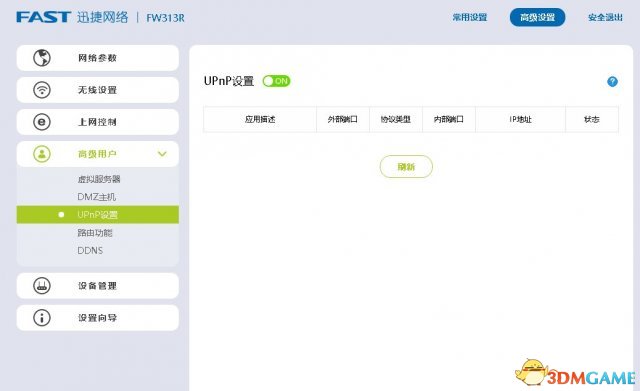
Task: Select the DMZ主机 submenu item
Action: [x=97, y=197]
